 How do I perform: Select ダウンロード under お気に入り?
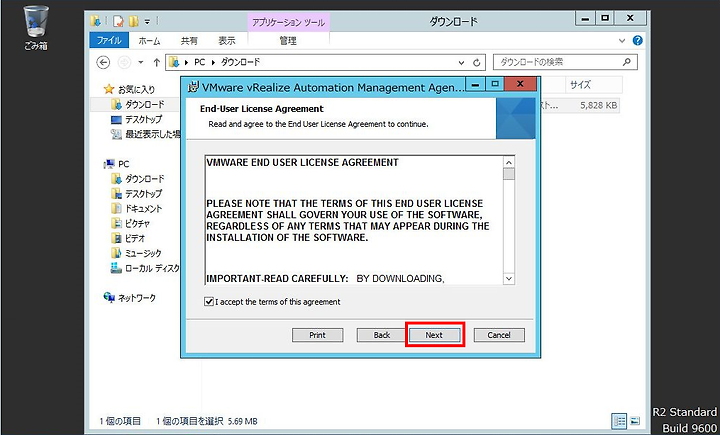point(138,104)
